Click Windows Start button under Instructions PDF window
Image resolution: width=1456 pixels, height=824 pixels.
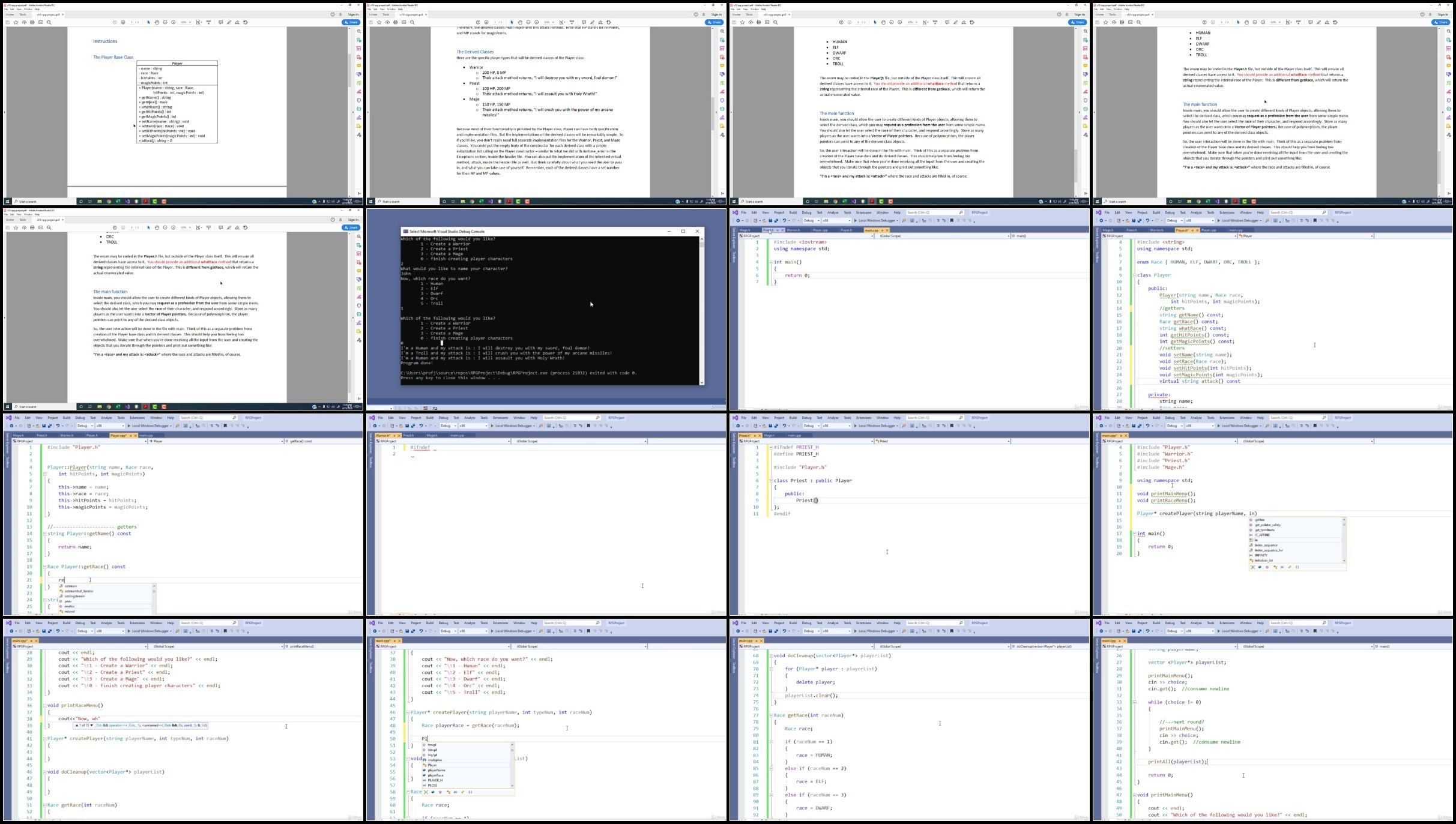(7, 202)
